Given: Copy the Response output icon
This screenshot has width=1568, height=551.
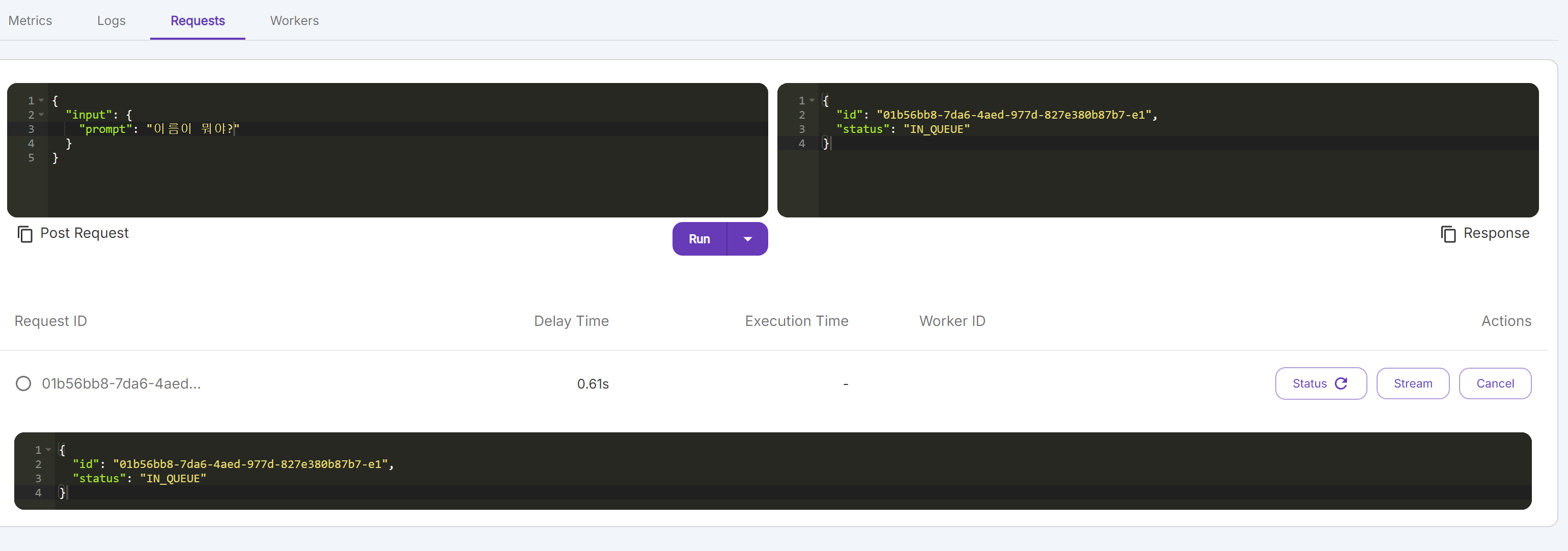Looking at the screenshot, I should 1448,234.
